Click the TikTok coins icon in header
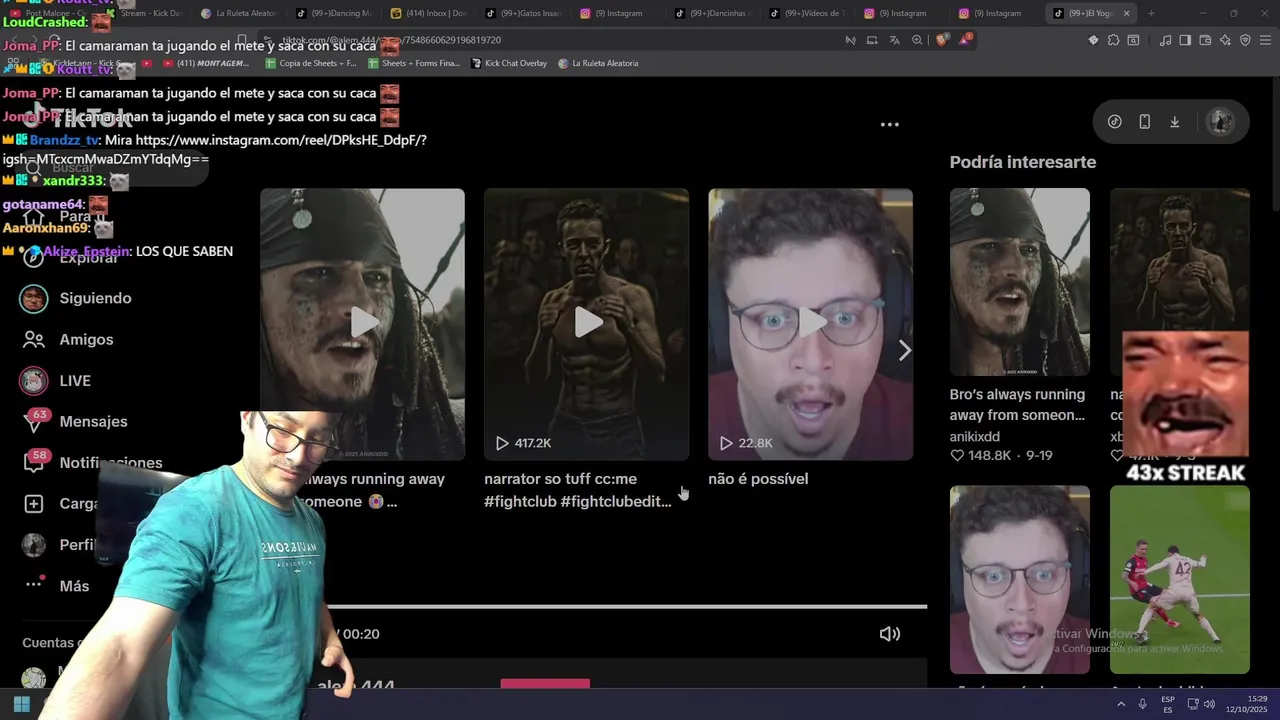The height and width of the screenshot is (720, 1280). click(x=1114, y=122)
